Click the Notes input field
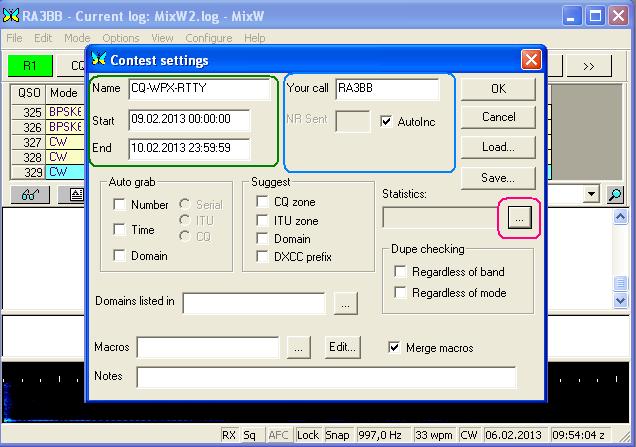Viewport: 636px width, 447px height. point(326,377)
